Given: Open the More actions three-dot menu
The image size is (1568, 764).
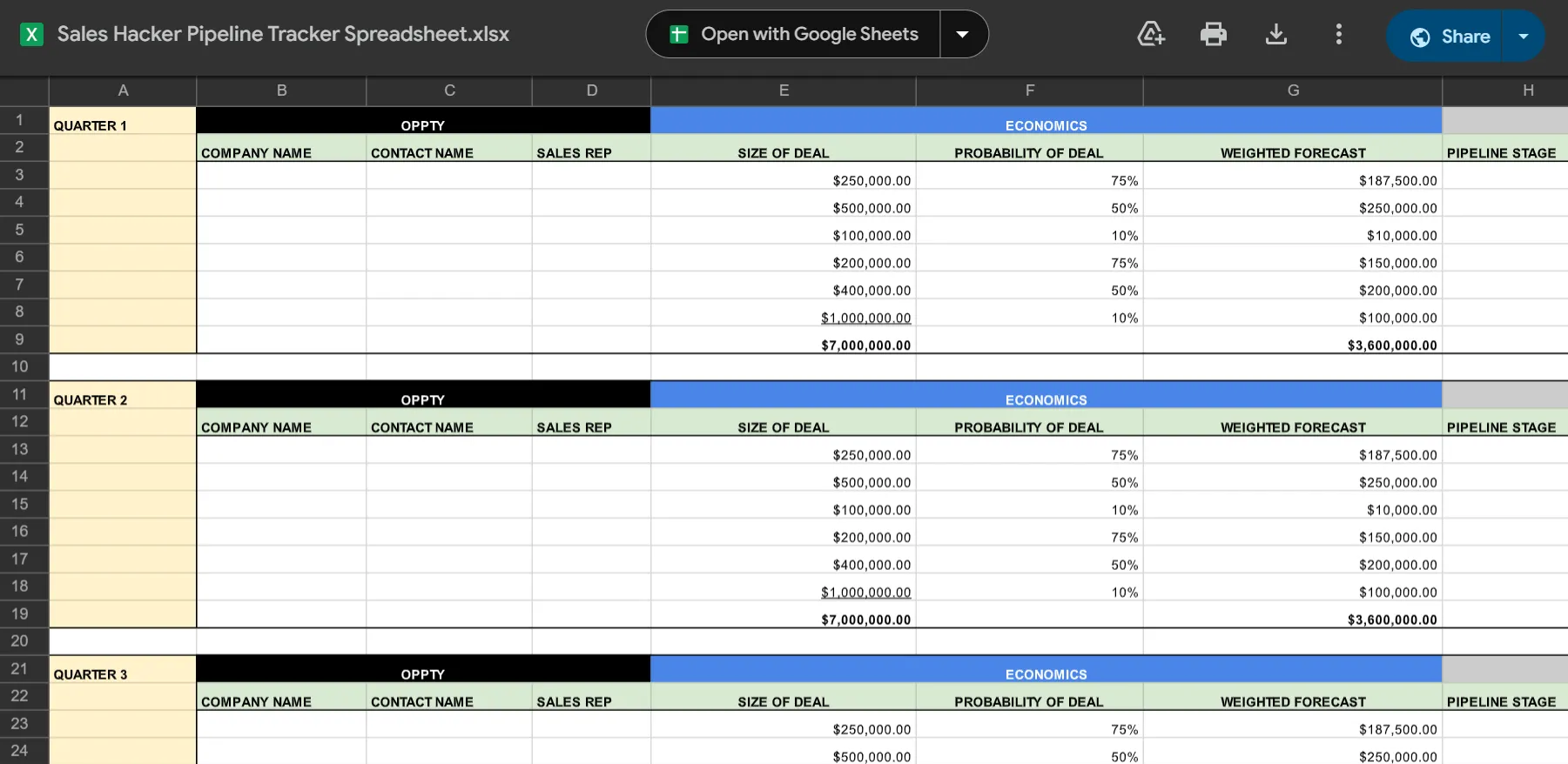Looking at the screenshot, I should pyautogui.click(x=1339, y=34).
